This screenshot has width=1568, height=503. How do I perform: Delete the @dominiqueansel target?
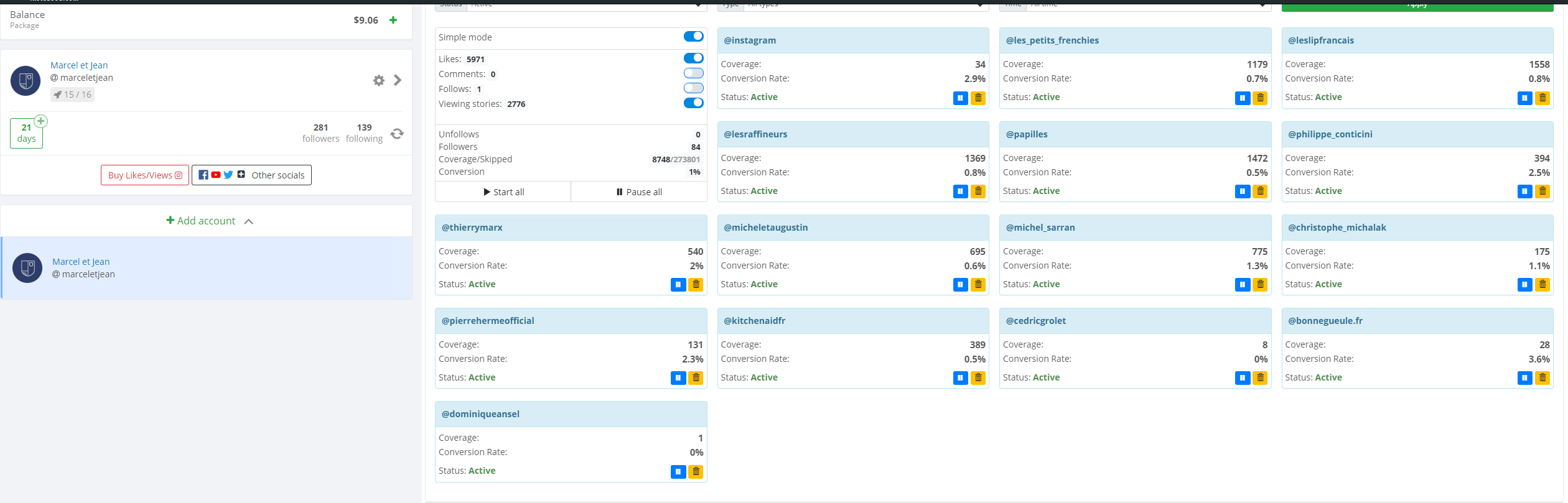tap(696, 472)
